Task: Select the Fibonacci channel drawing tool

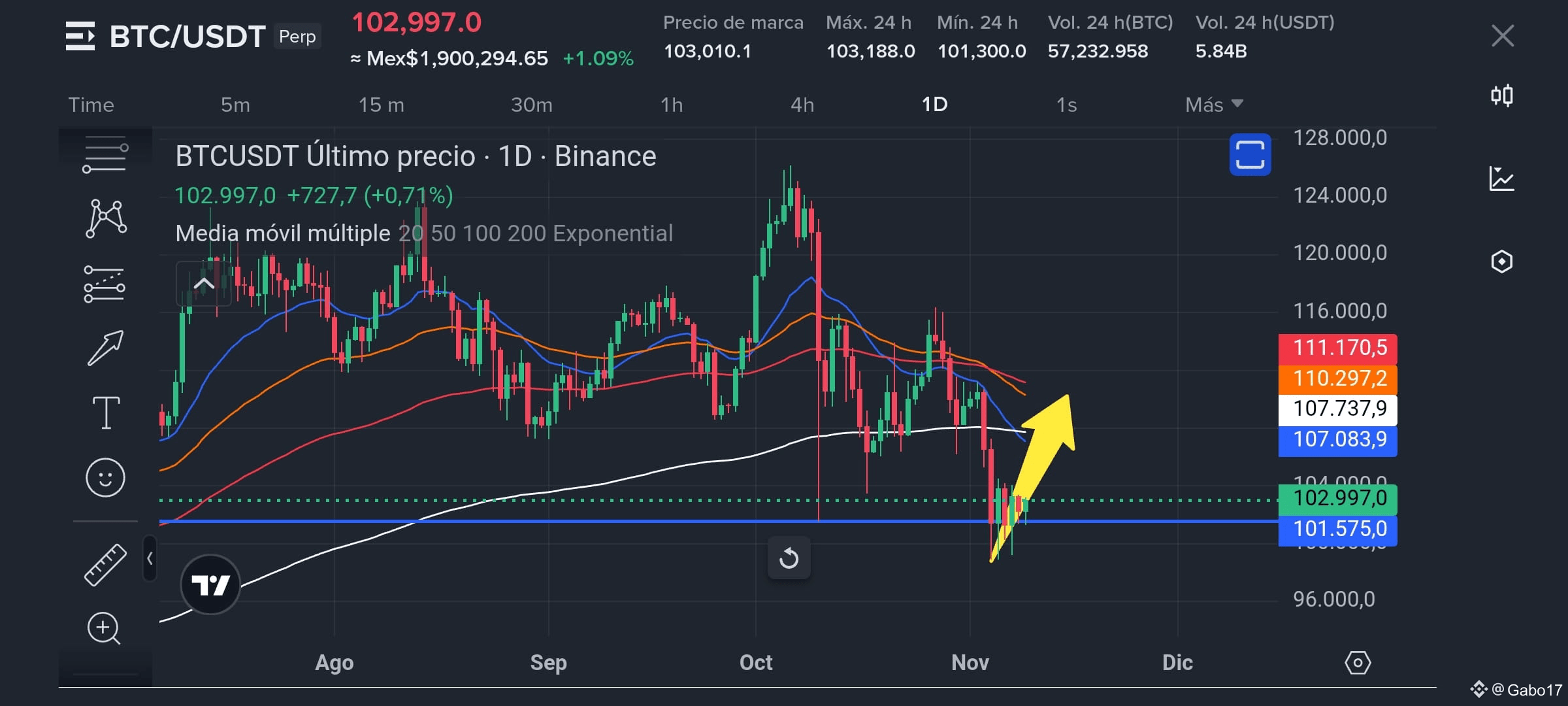Action: click(105, 284)
